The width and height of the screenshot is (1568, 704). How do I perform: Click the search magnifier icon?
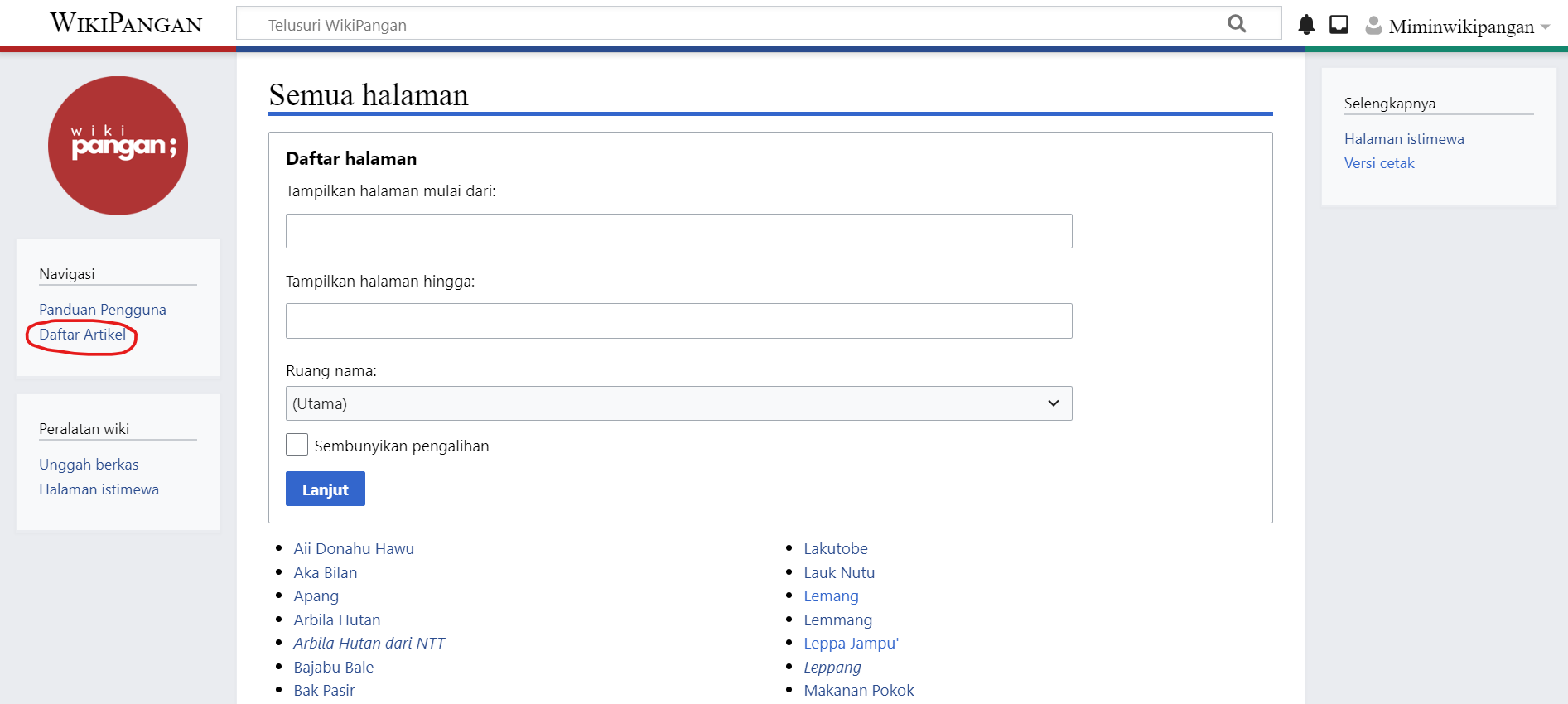(x=1236, y=24)
